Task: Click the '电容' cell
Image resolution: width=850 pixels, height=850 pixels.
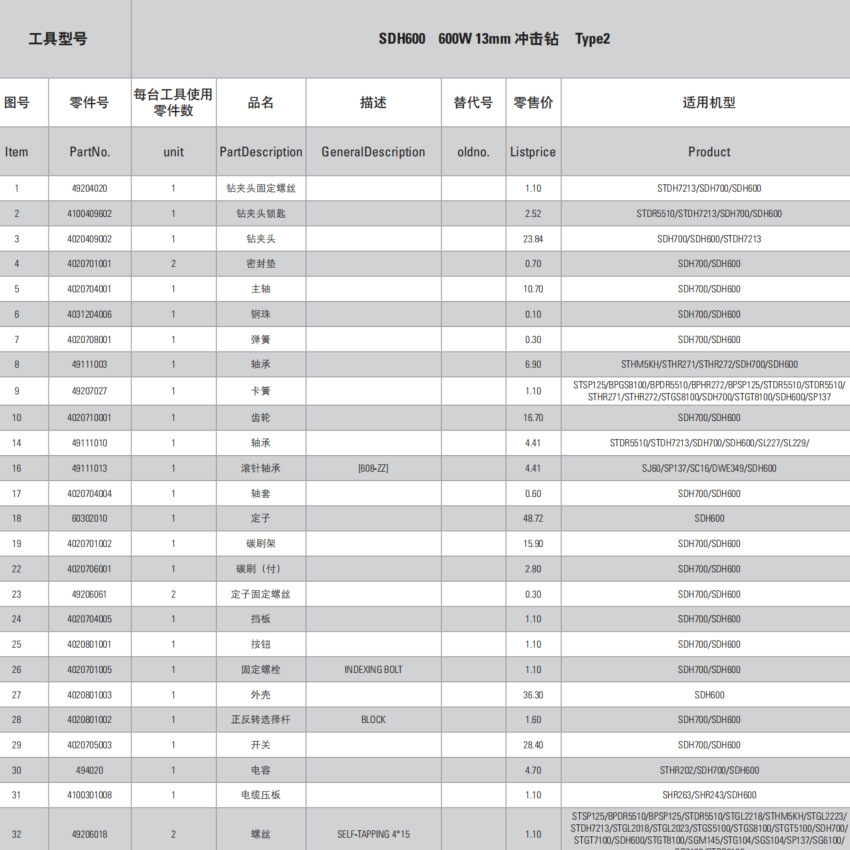Action: coord(261,770)
